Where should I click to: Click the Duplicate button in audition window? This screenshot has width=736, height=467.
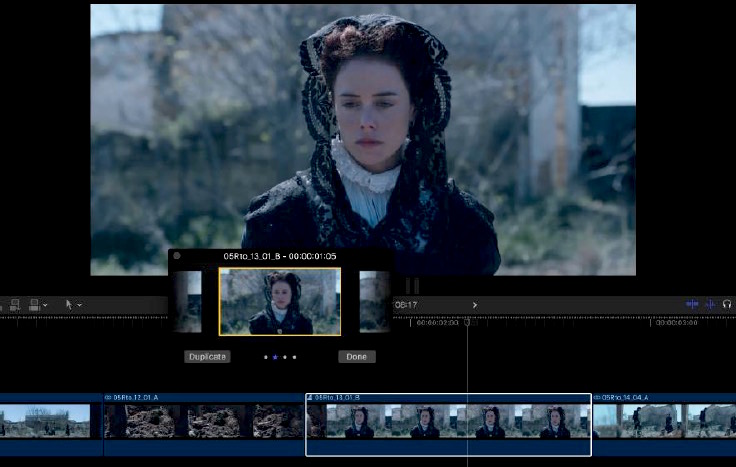point(207,357)
